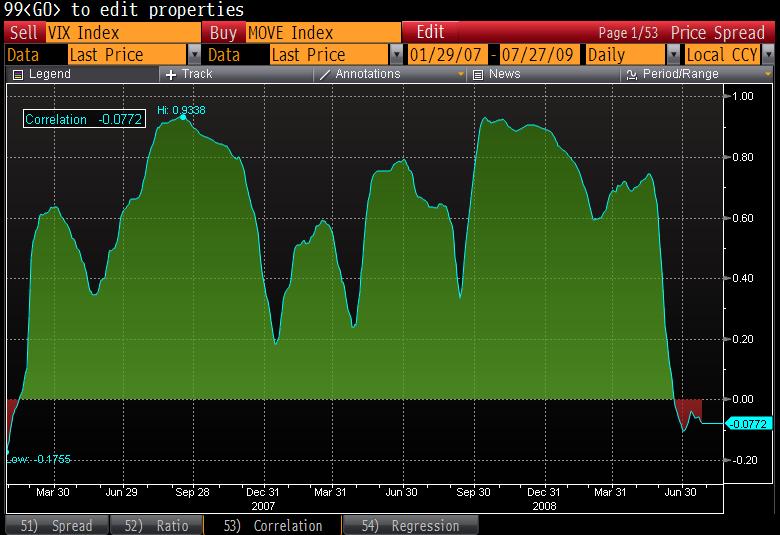
Task: Click the -0.0772 current value tag
Action: click(748, 424)
